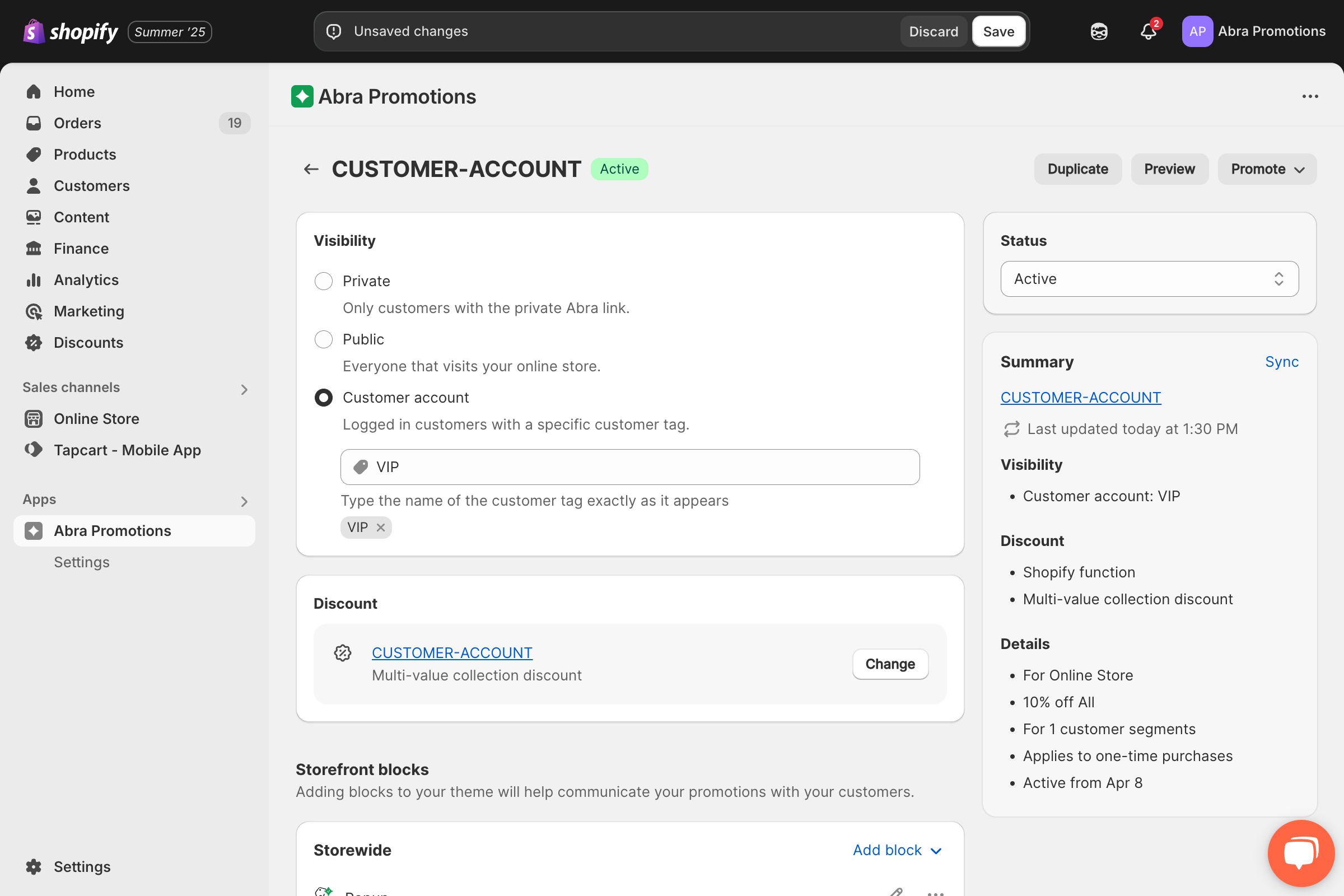Screen dimensions: 1344x896
Task: Click the bottom Settings gear icon
Action: pyautogui.click(x=34, y=867)
